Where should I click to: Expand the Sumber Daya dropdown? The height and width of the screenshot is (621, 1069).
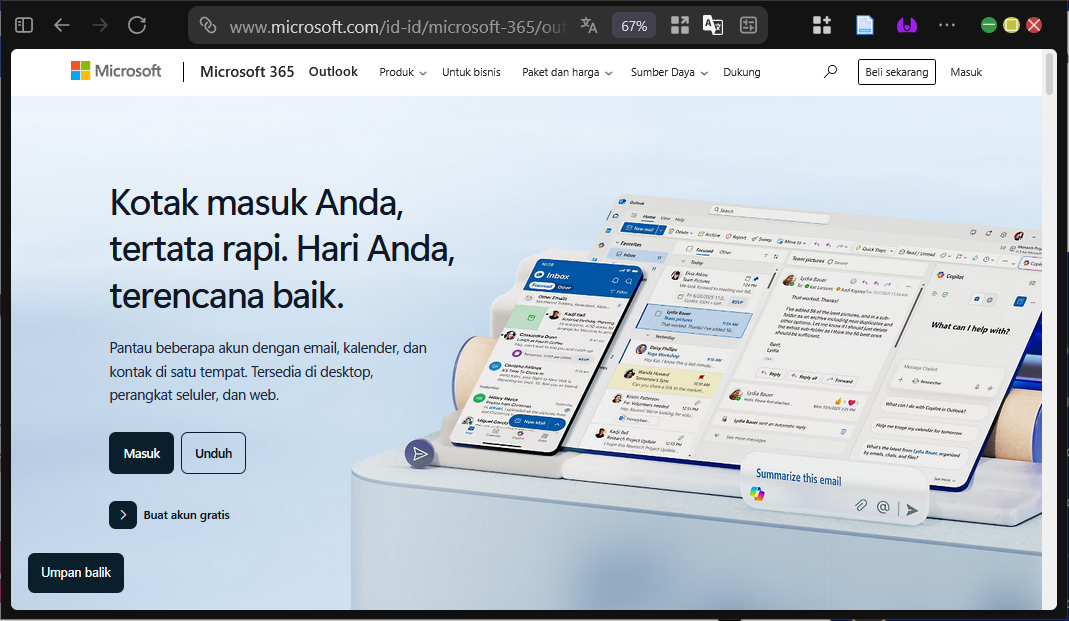pyautogui.click(x=669, y=72)
